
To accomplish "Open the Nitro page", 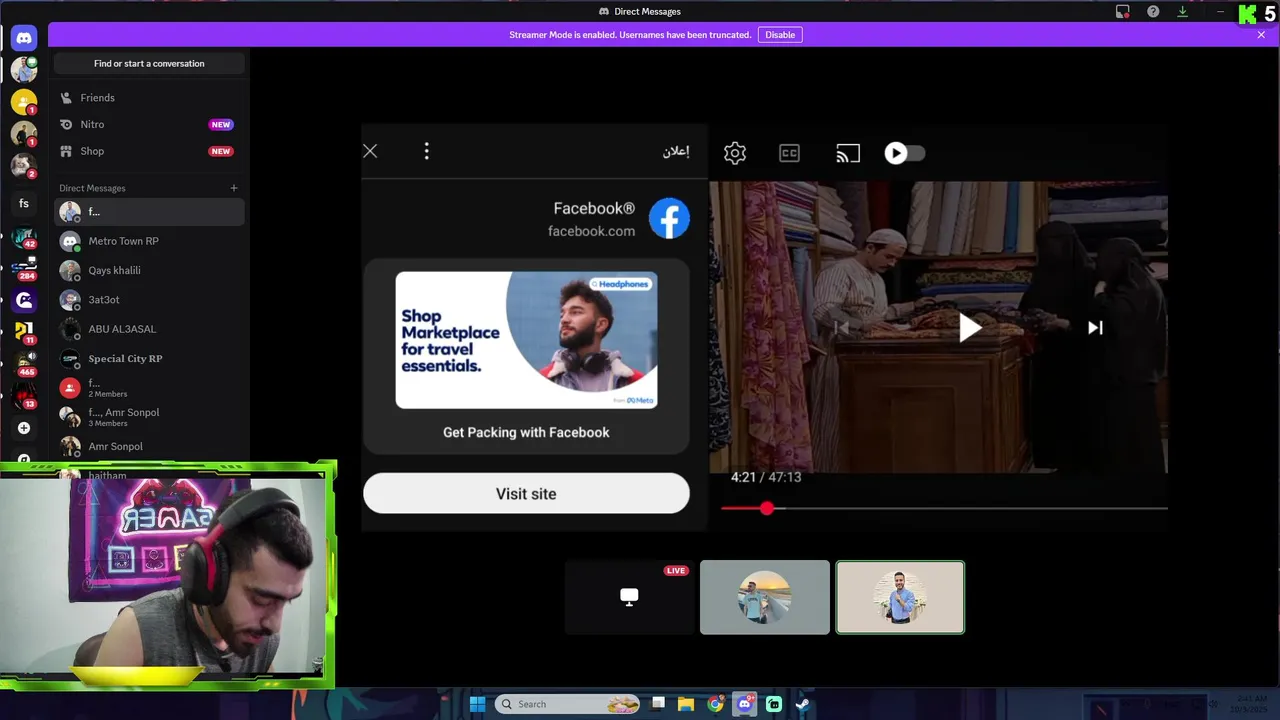I will (149, 125).
